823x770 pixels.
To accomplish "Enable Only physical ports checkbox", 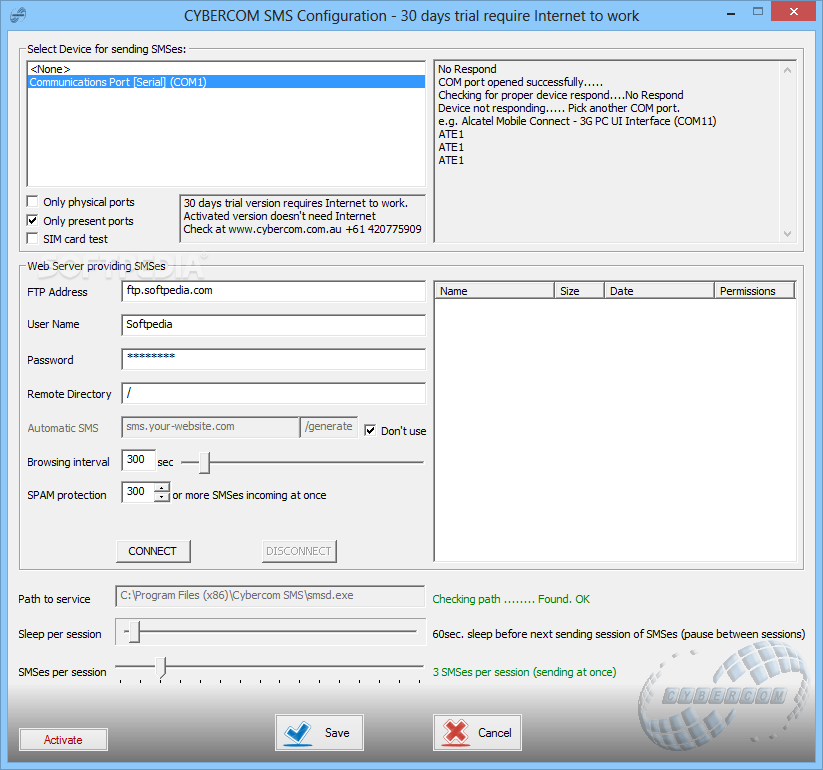I will (33, 202).
